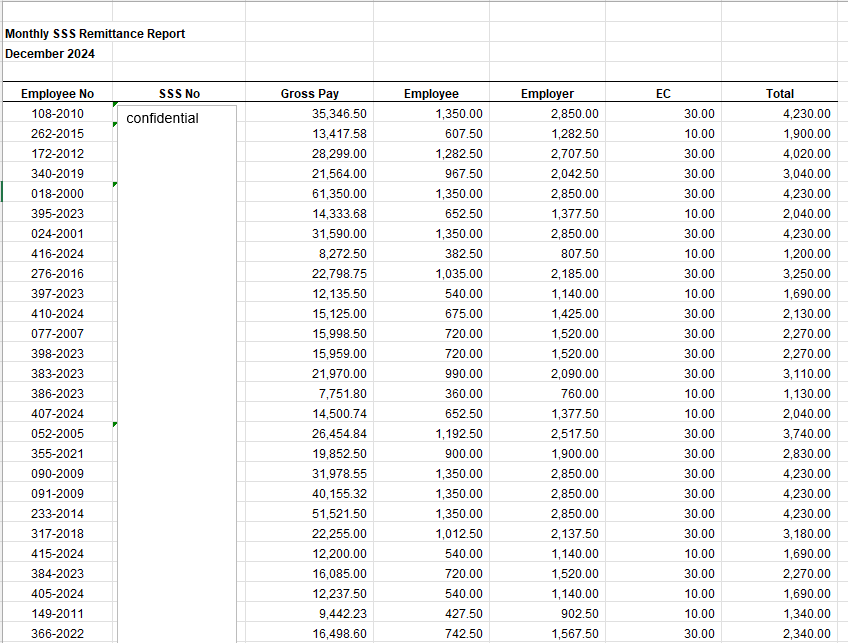Click gross pay value 26,454.84
The image size is (848, 643).
click(x=339, y=434)
